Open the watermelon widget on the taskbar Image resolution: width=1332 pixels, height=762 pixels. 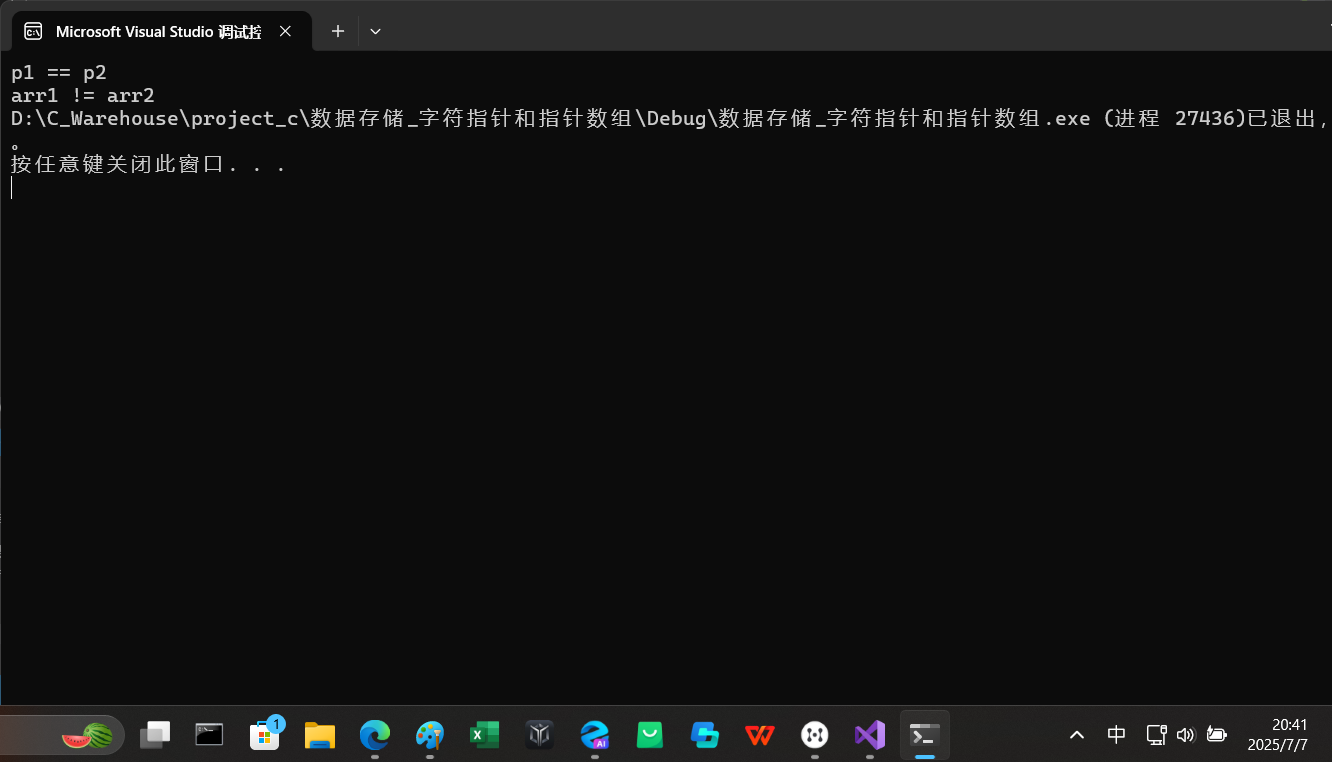(87, 736)
